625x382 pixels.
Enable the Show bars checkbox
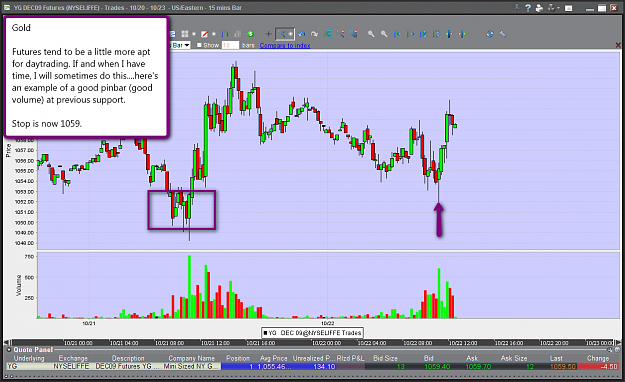(199, 45)
